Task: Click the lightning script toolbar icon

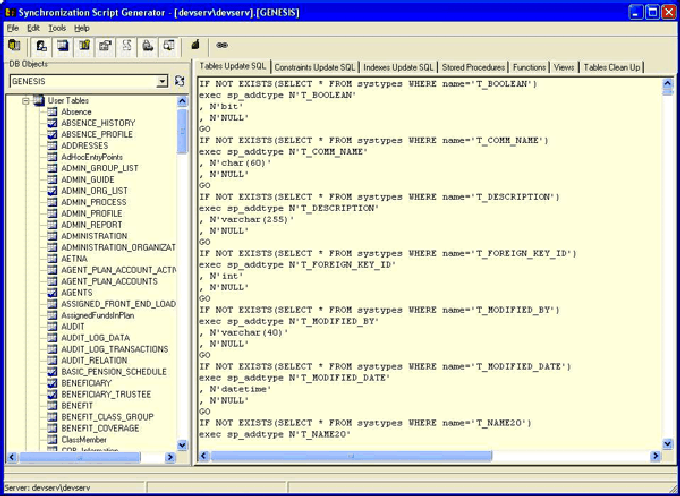Action: coord(42,45)
